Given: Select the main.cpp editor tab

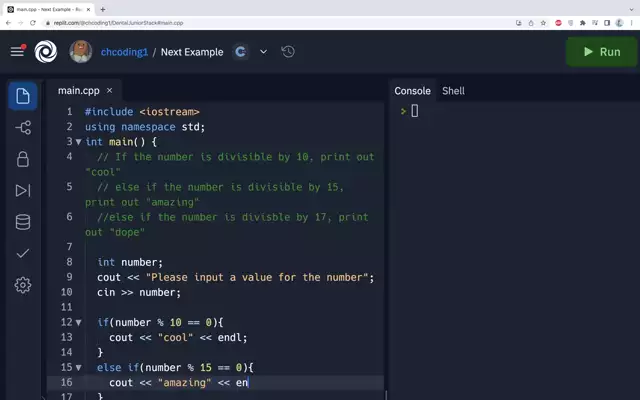Looking at the screenshot, I should click(78, 91).
